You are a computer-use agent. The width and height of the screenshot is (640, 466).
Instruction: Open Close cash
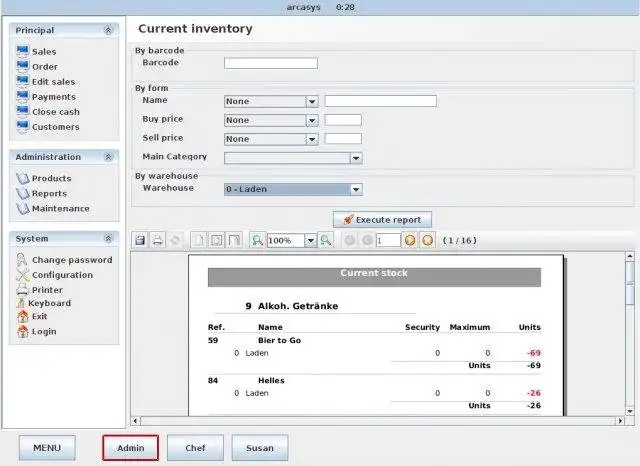[x=48, y=112]
